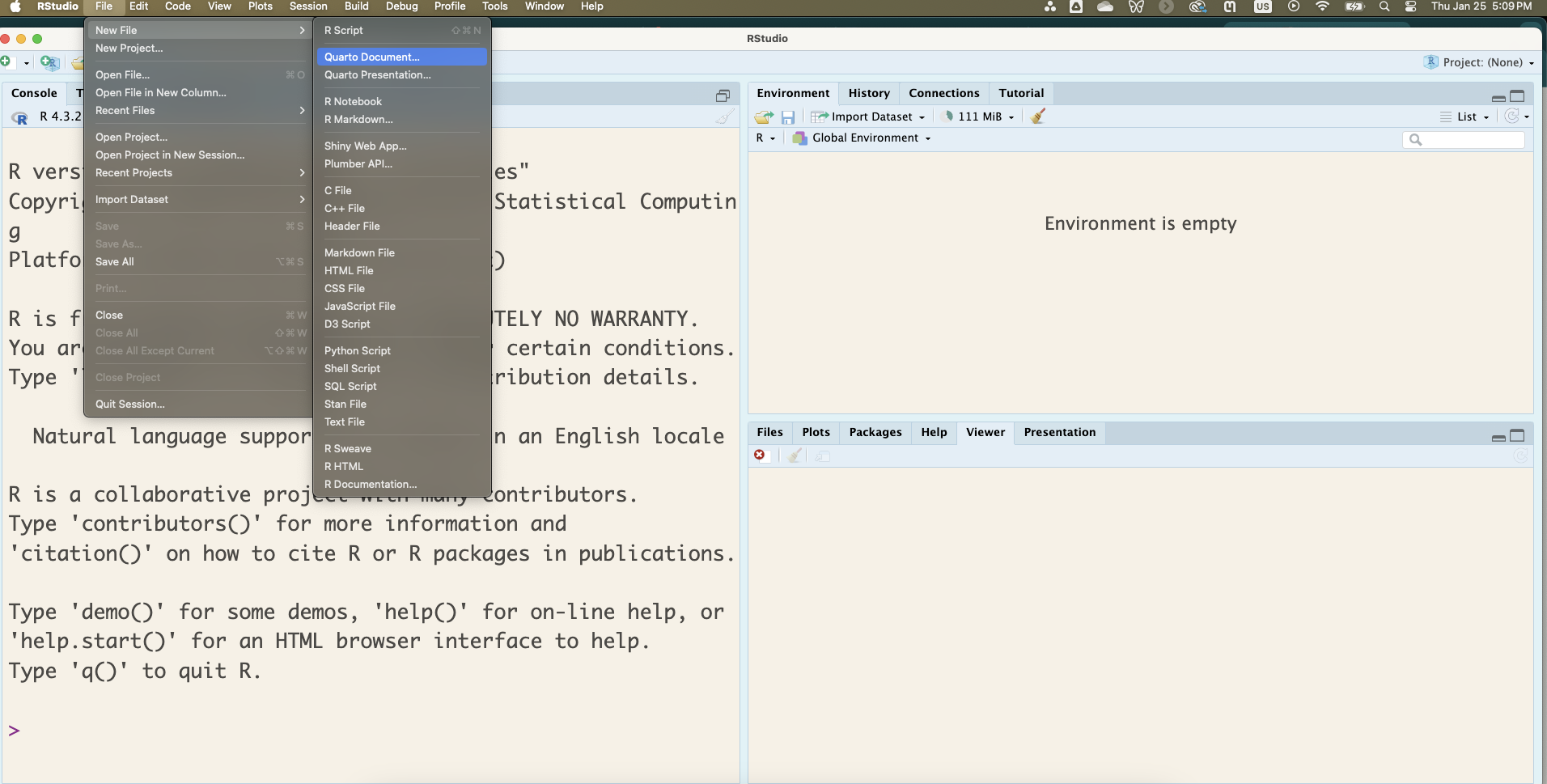Clear workspace objects using the broom icon
The width and height of the screenshot is (1547, 784).
click(1038, 117)
